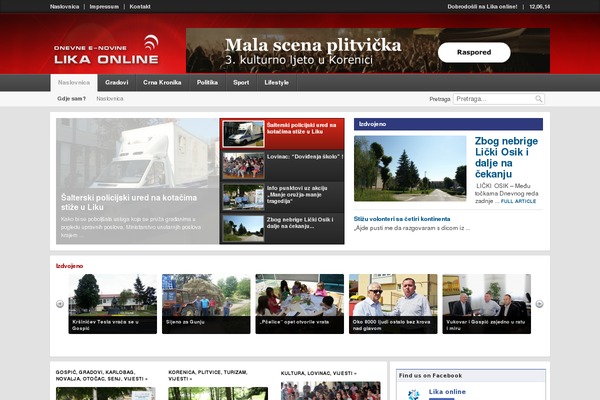This screenshot has height=400, width=600.
Task: Click Dobrodošli na Lika online text
Action: pos(482,7)
